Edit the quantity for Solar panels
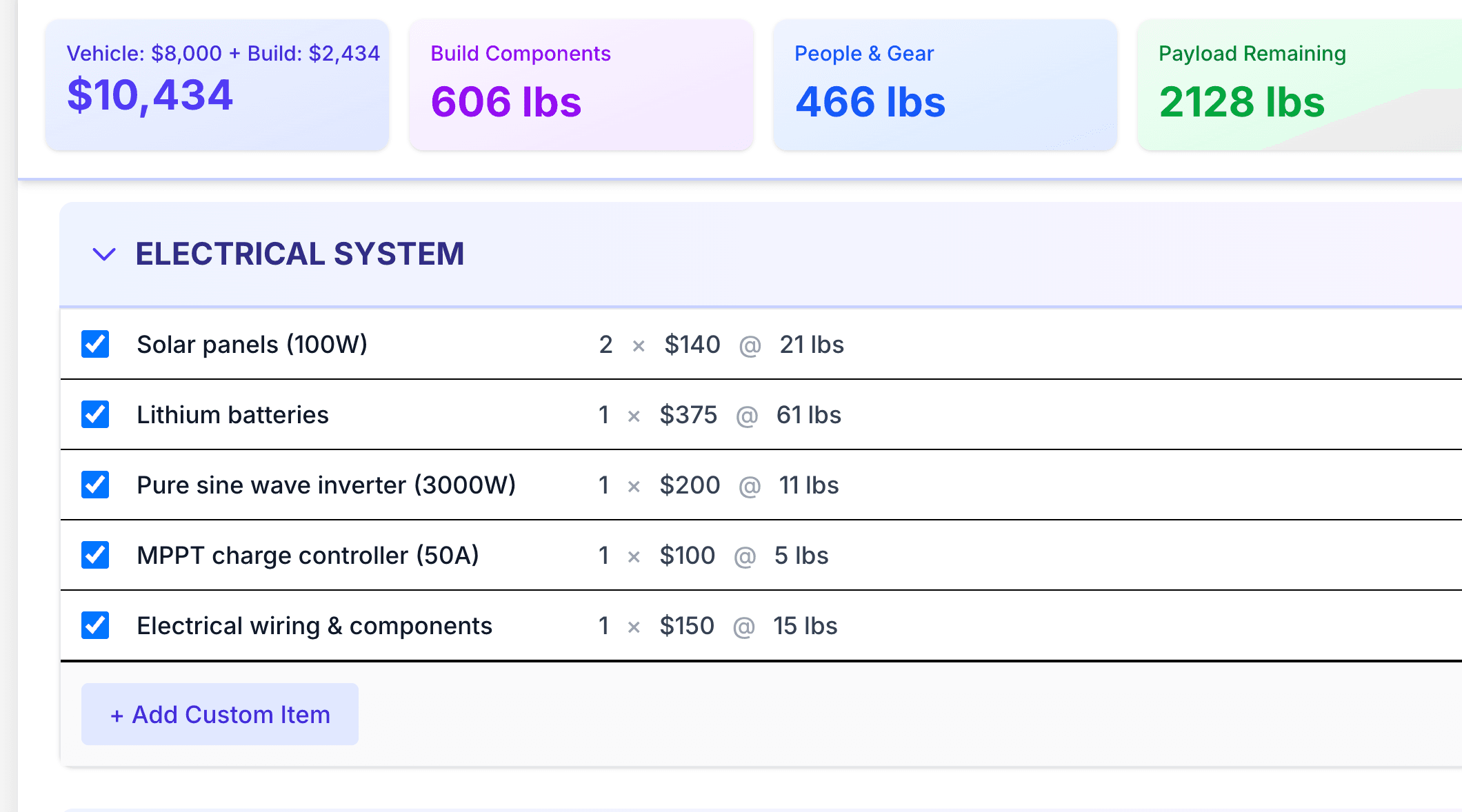1462x812 pixels. tap(605, 345)
